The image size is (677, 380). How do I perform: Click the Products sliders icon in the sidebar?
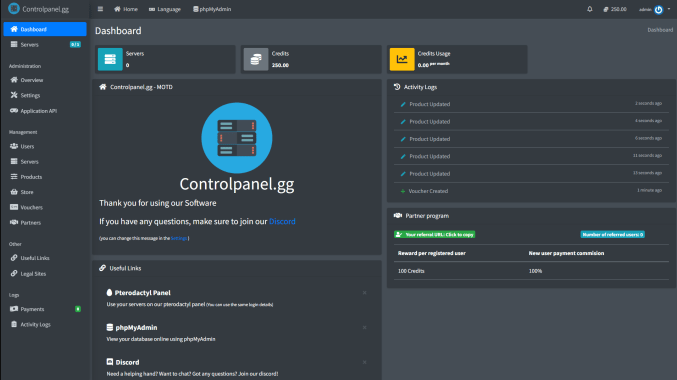14,177
